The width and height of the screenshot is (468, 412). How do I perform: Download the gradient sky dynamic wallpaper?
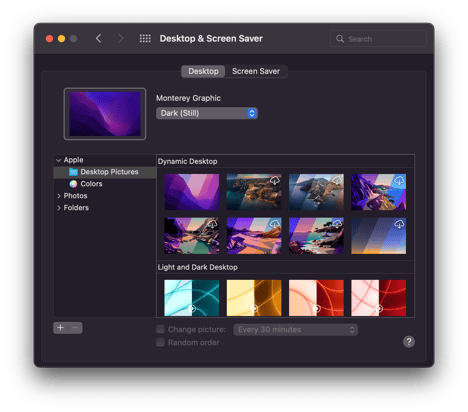click(399, 224)
